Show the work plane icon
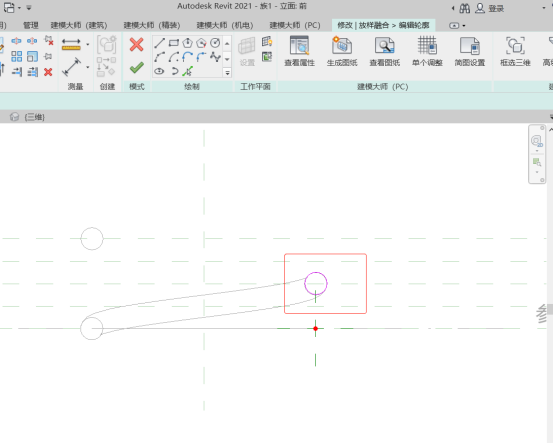 click(267, 42)
